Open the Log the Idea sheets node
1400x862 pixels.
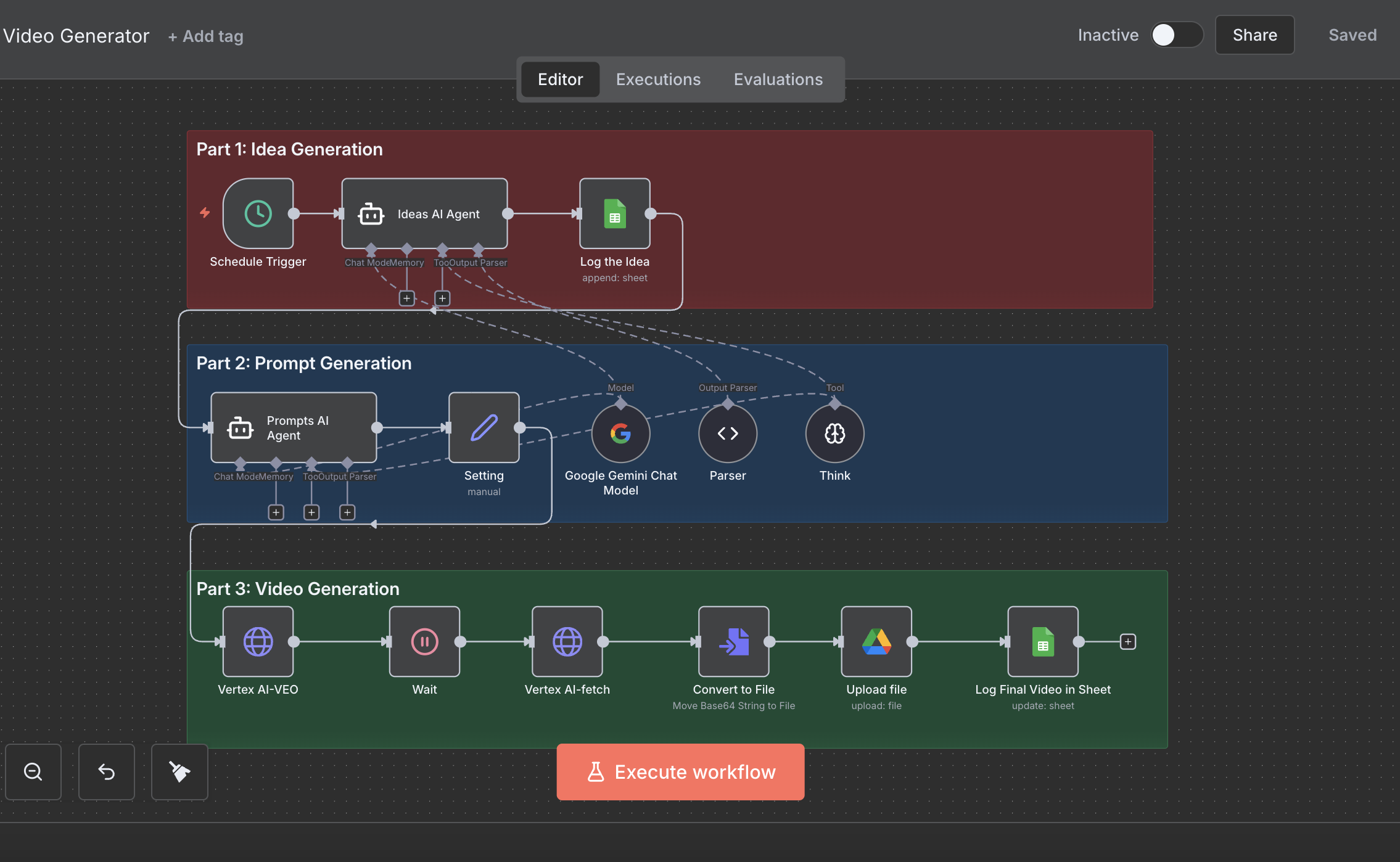[x=614, y=213]
